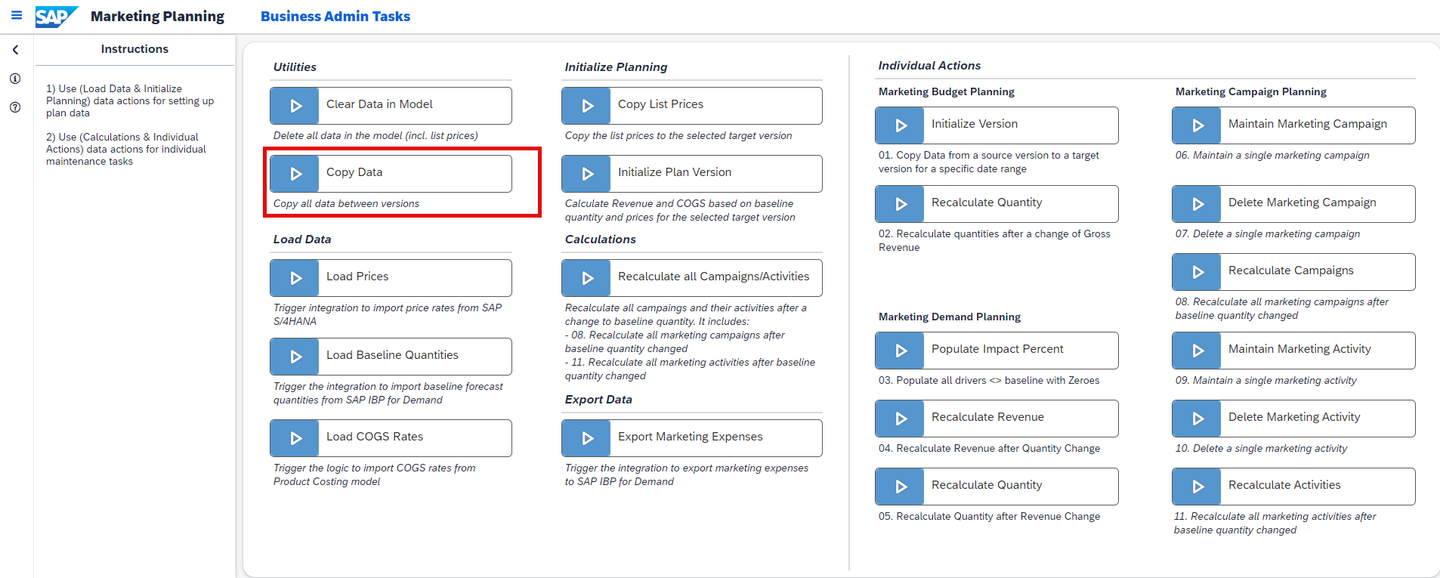The width and height of the screenshot is (1440, 578).
Task: Click play icon for Initialize Version
Action: 900,125
